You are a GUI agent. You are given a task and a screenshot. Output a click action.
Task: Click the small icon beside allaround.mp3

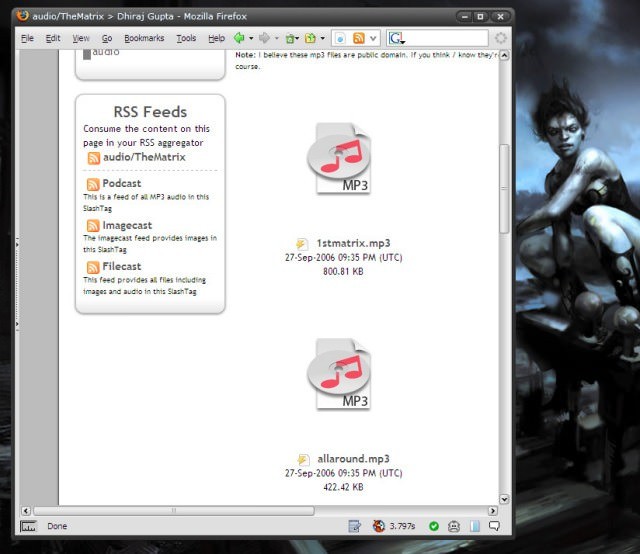pyautogui.click(x=303, y=459)
